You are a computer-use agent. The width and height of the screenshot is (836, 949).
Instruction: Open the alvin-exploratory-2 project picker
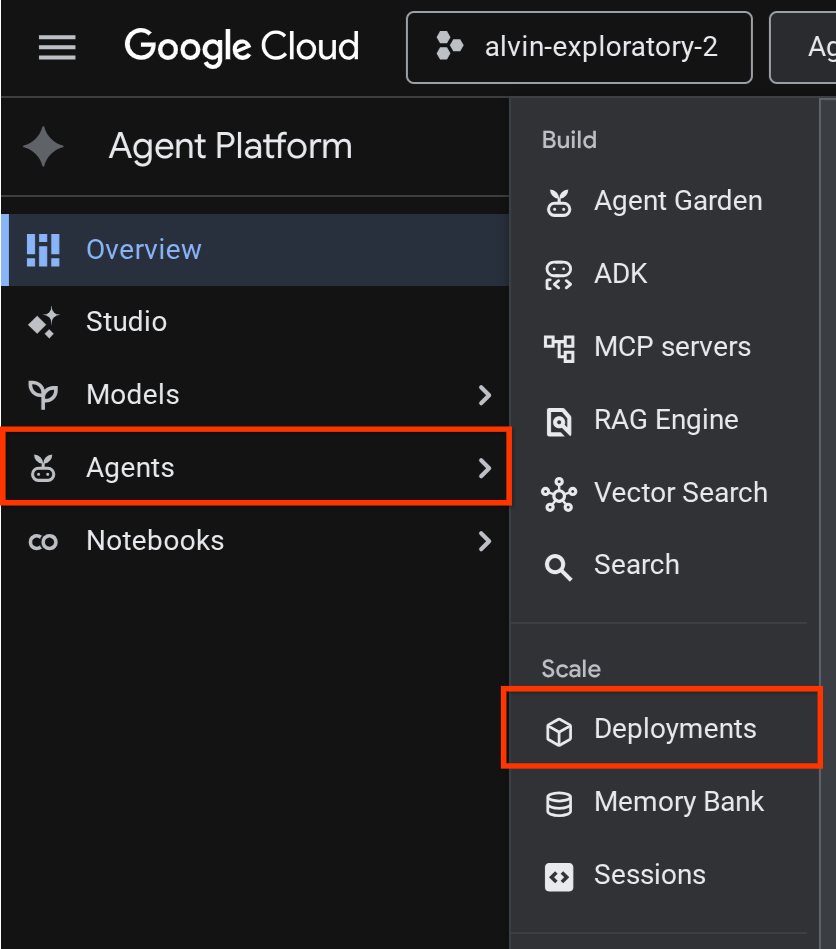(x=579, y=47)
